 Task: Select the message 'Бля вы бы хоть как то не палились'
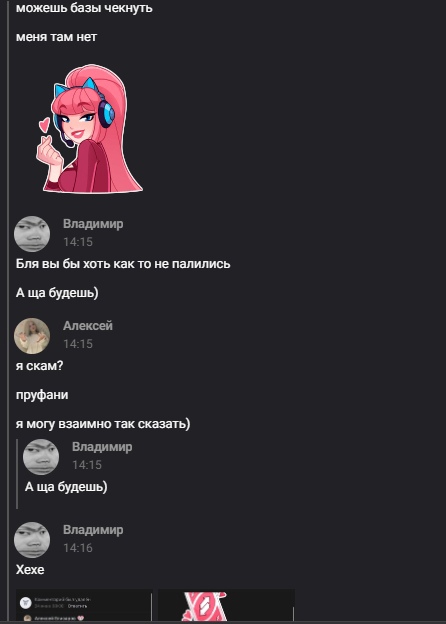coord(123,264)
